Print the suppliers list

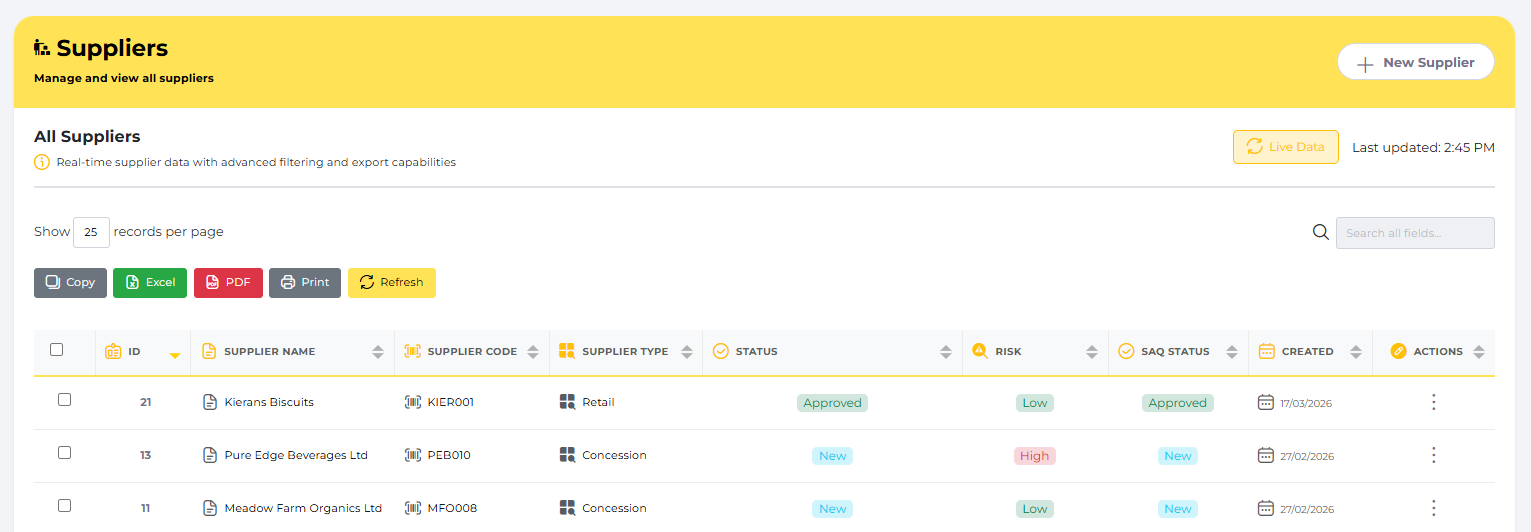tap(305, 282)
